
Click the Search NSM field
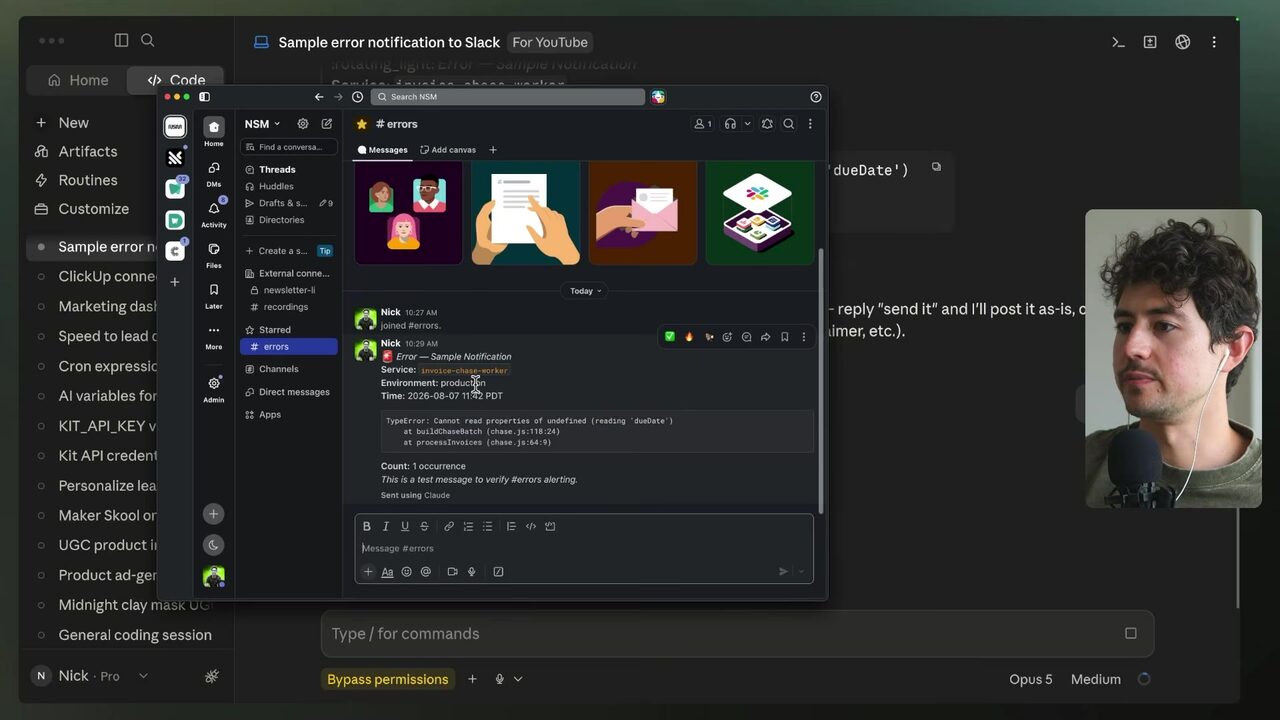(508, 97)
